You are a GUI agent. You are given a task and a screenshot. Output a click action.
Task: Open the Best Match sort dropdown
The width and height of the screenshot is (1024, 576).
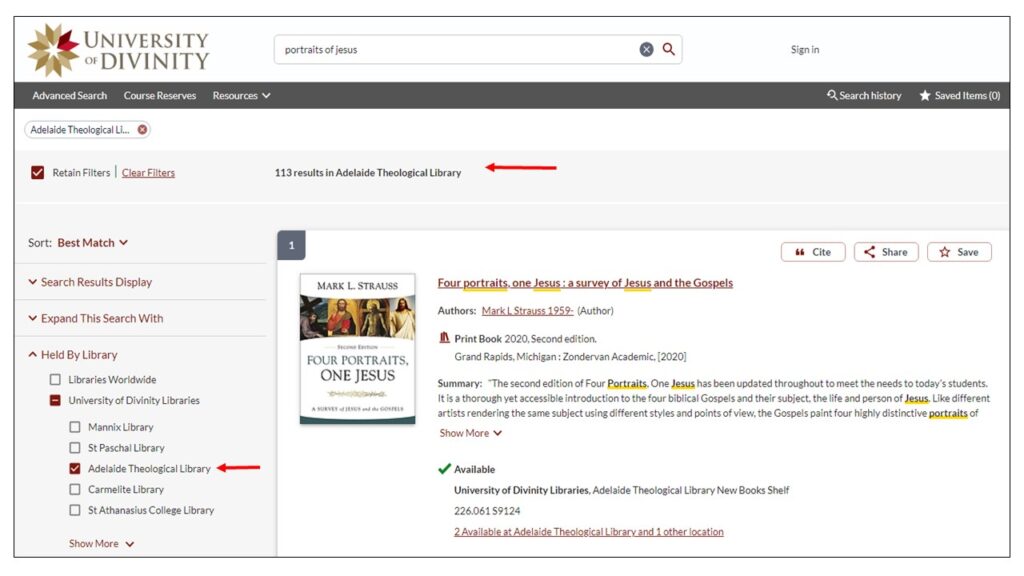pos(92,243)
